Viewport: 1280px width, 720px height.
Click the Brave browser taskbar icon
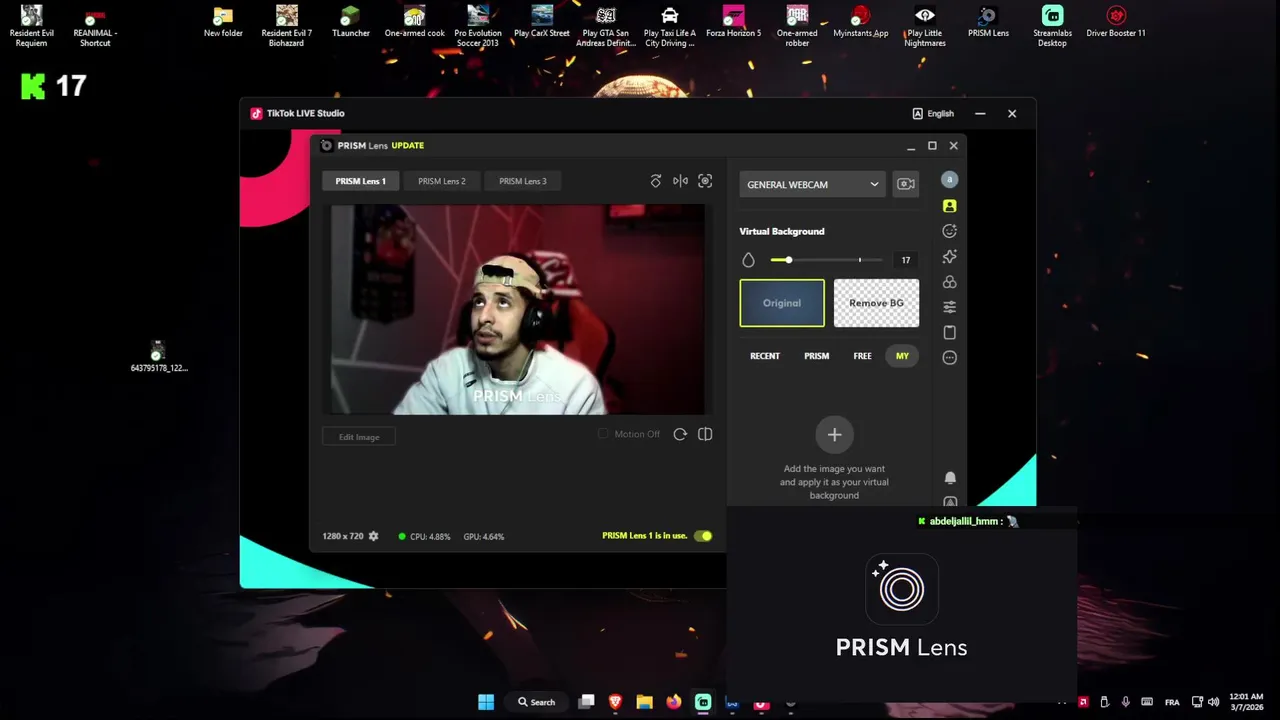[x=615, y=702]
